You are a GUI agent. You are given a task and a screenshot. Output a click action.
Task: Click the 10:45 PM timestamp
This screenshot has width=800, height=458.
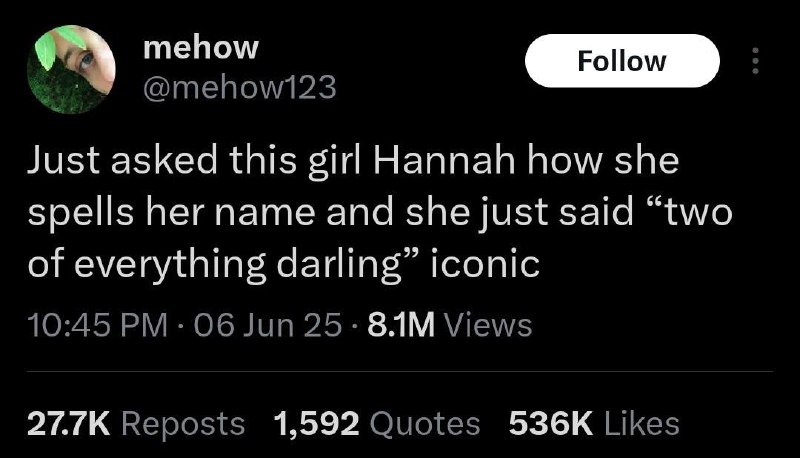point(97,324)
